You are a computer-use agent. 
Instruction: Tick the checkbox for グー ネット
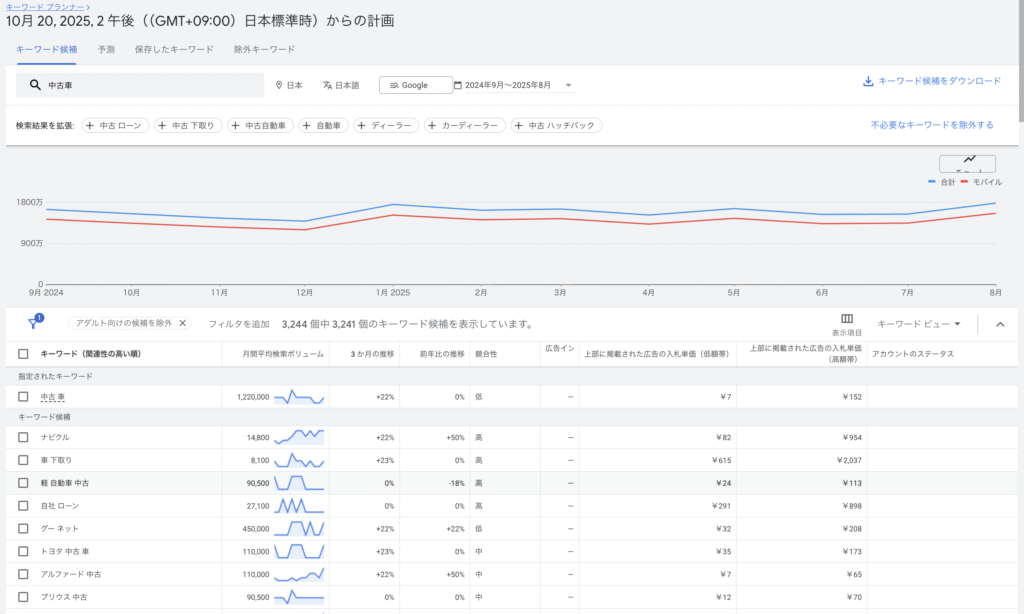[23, 528]
